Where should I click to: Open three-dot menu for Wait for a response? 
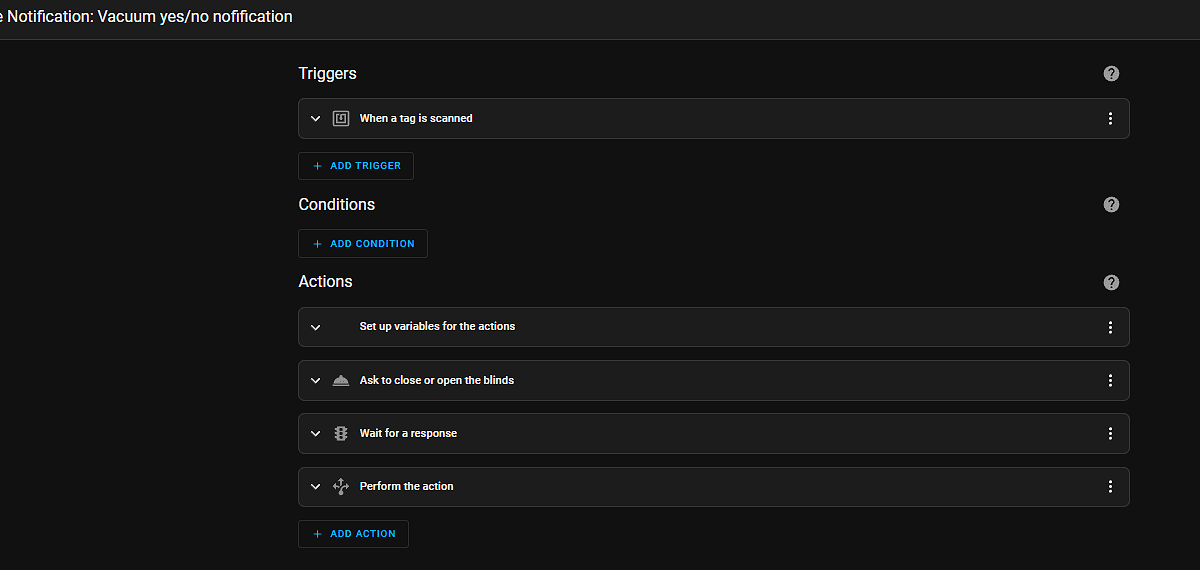(x=1110, y=433)
